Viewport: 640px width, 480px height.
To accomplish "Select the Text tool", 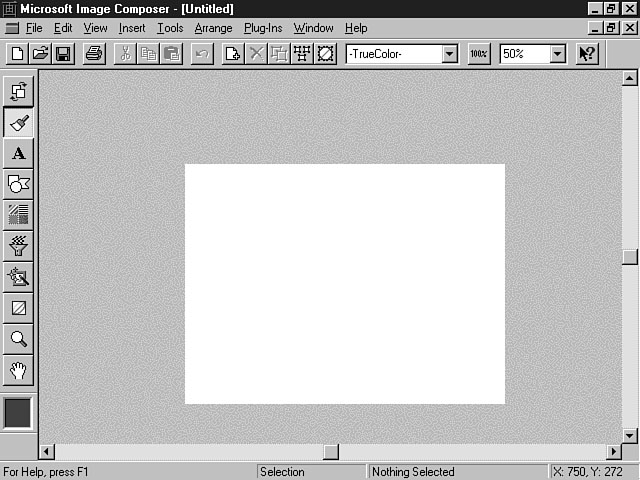I will [18, 153].
